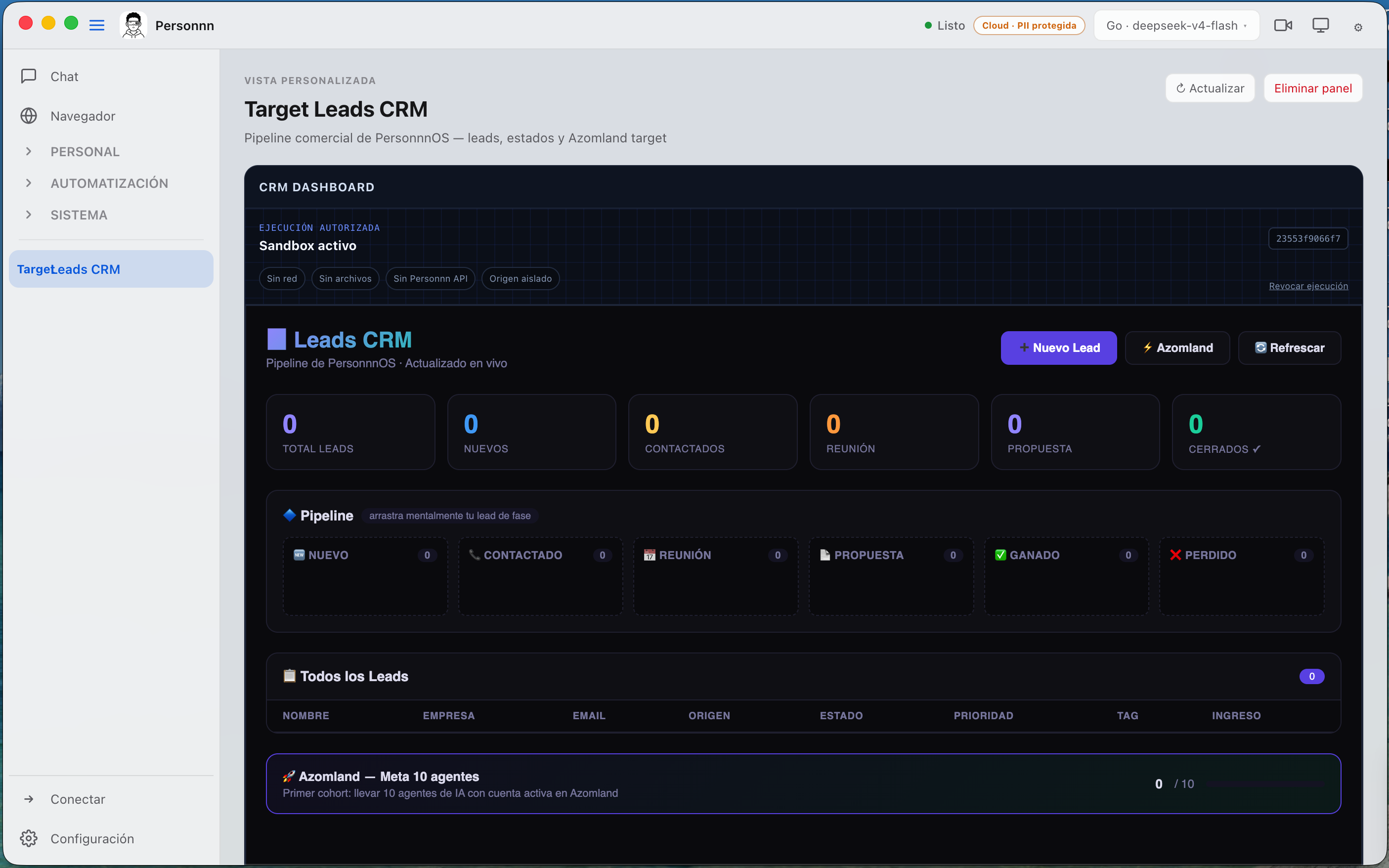Screen dimensions: 1389x868
Task: Click the Nuevo Lead button
Action: click(x=1058, y=348)
